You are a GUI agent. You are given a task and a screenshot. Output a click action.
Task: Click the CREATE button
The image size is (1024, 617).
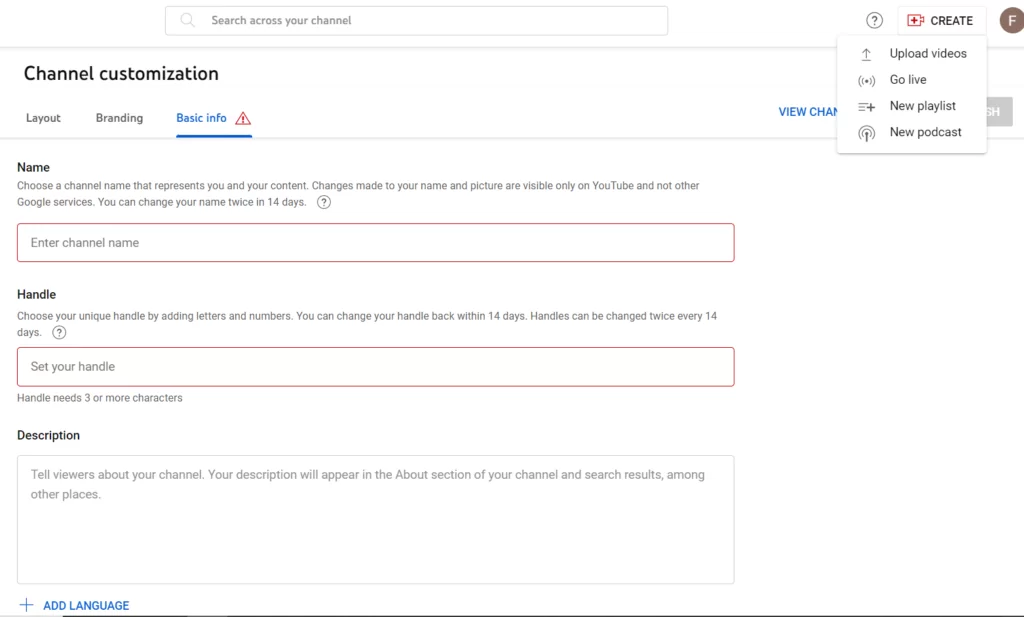click(940, 21)
